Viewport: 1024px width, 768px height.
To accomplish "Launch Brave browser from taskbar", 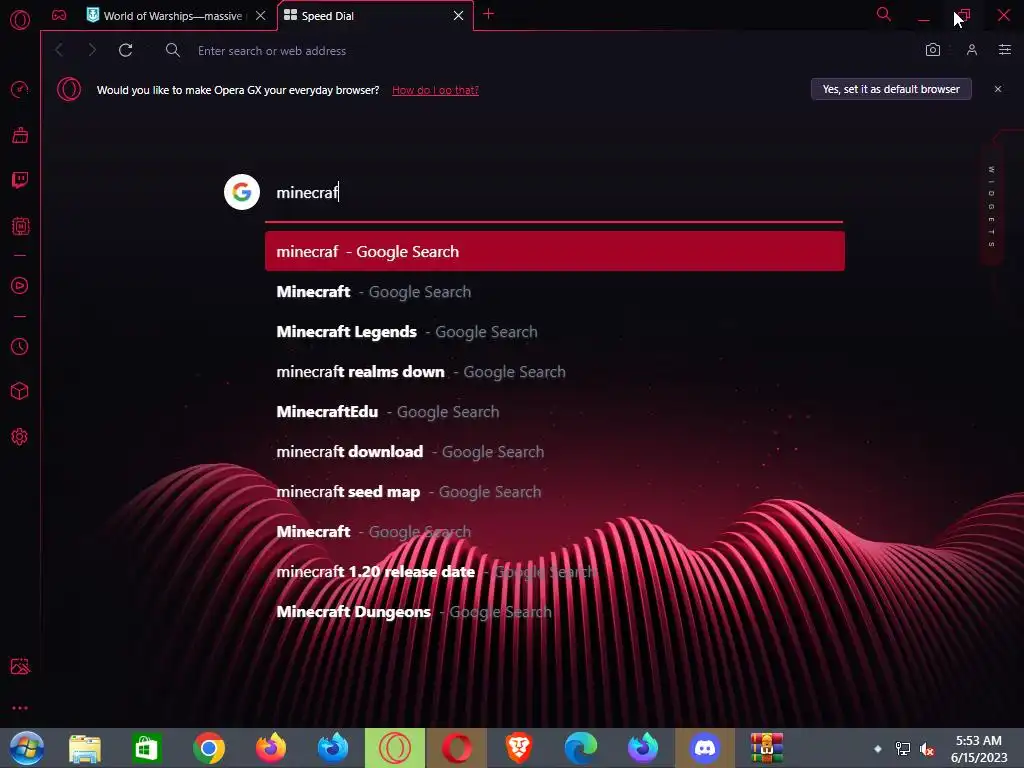I will pyautogui.click(x=519, y=748).
